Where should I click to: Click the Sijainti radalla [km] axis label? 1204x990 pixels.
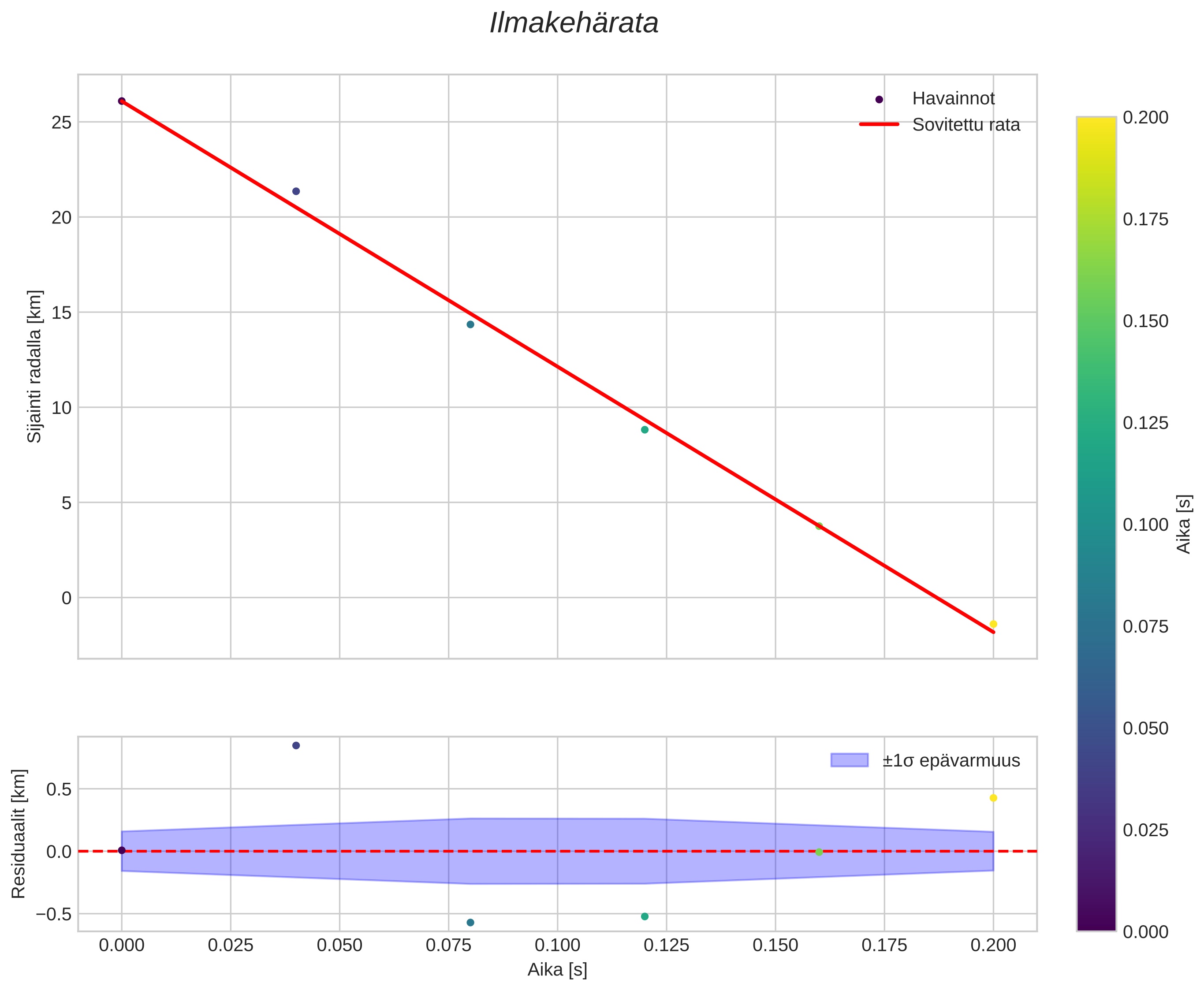pos(35,366)
